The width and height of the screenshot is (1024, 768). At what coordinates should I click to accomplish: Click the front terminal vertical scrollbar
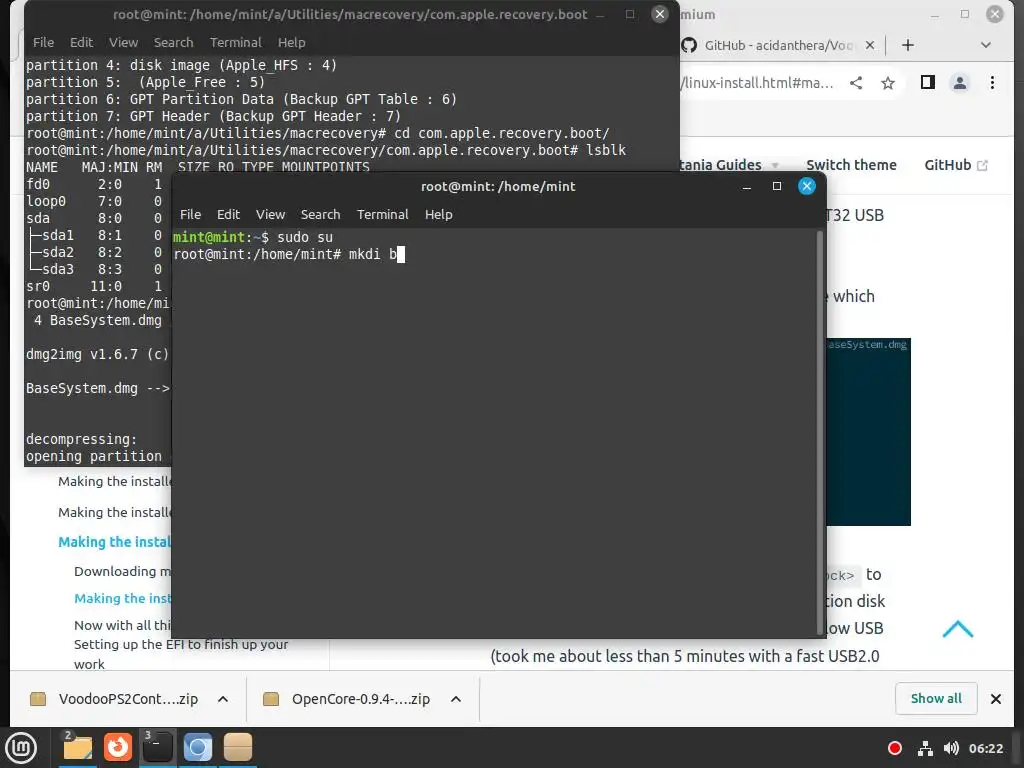(x=820, y=431)
